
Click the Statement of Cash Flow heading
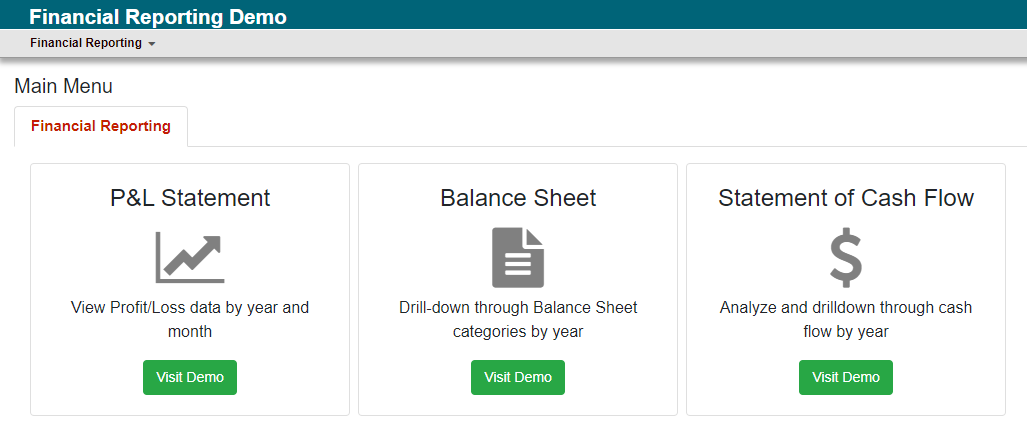pyautogui.click(x=846, y=198)
